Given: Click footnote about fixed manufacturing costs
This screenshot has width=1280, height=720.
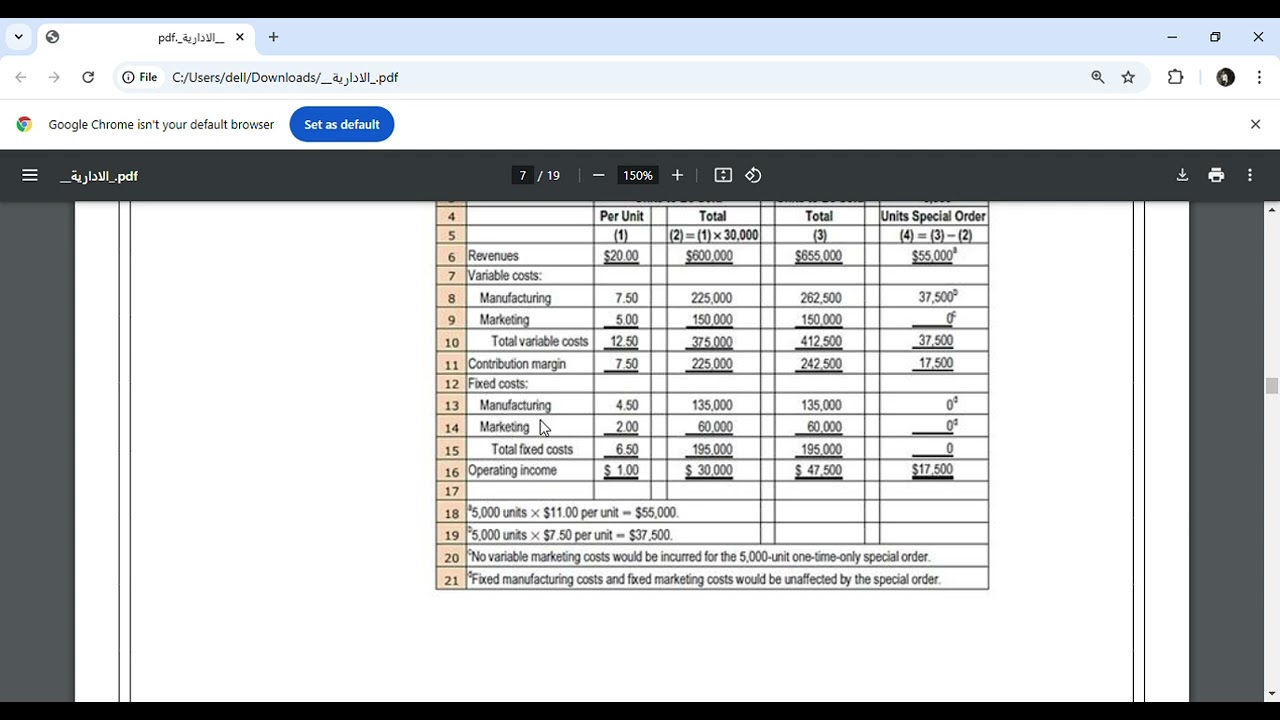Looking at the screenshot, I should (x=704, y=579).
